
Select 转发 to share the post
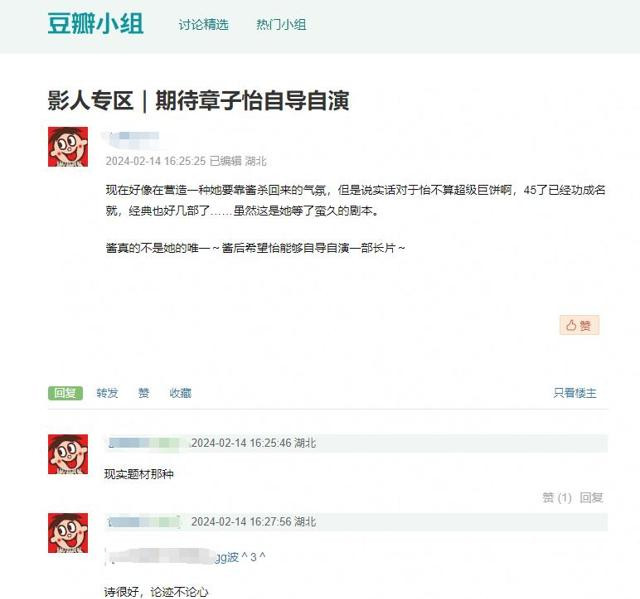point(107,393)
